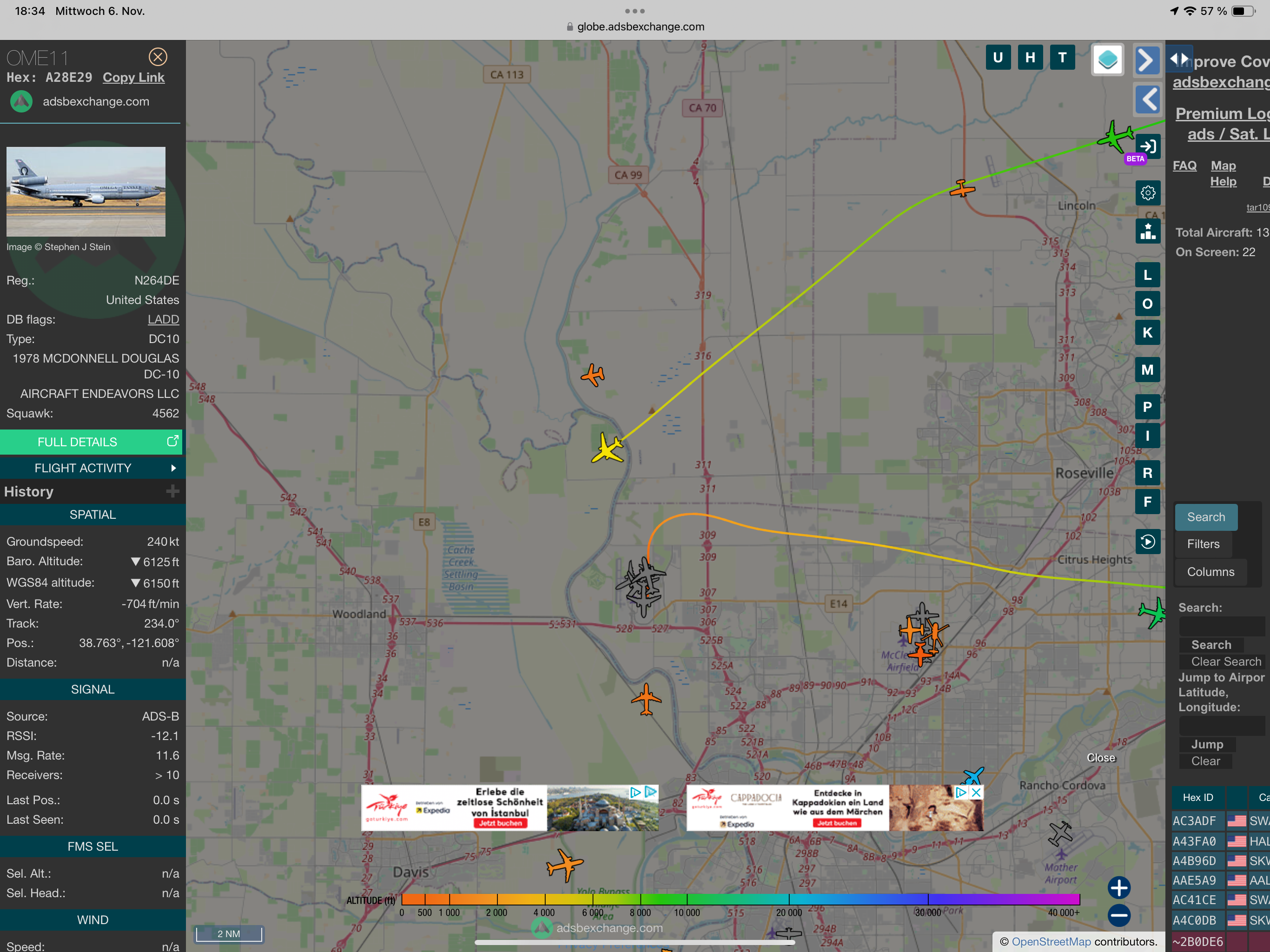Zoom in with the plus button
The image size is (1270, 952).
pyautogui.click(x=1118, y=887)
